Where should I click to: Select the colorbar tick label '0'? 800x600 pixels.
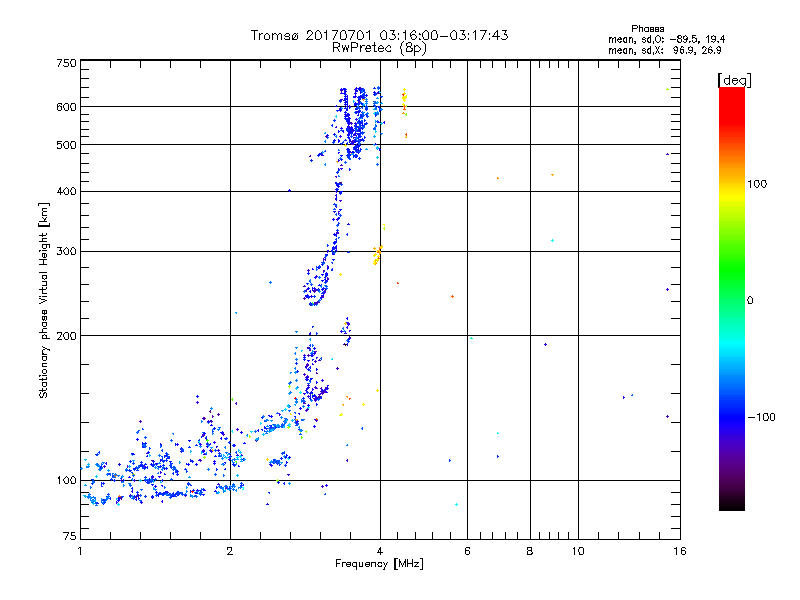750,300
